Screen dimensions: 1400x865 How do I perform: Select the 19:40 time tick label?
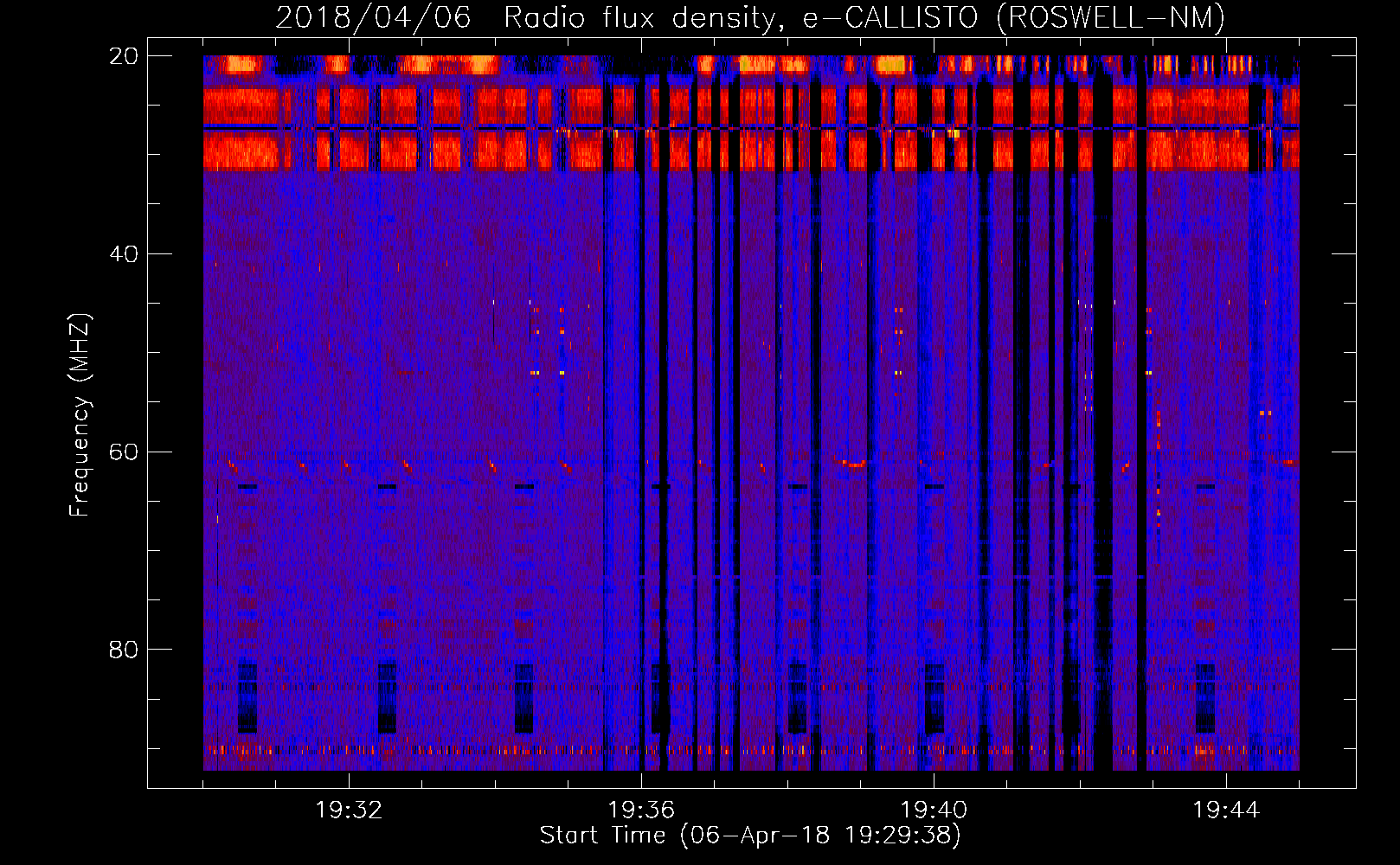pos(934,811)
